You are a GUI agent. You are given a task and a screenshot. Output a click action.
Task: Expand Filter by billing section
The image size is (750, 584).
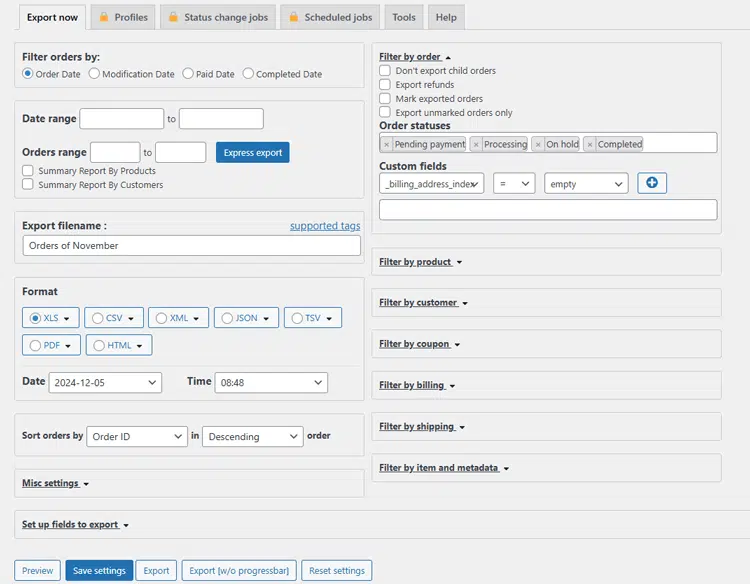tap(417, 386)
